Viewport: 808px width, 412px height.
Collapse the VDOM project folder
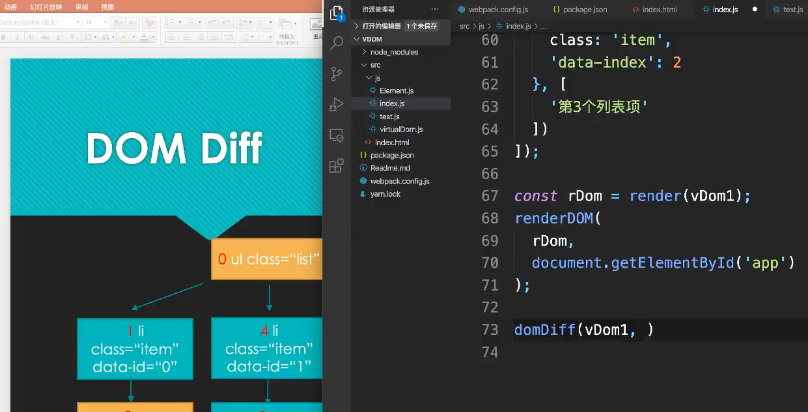pyautogui.click(x=400, y=39)
